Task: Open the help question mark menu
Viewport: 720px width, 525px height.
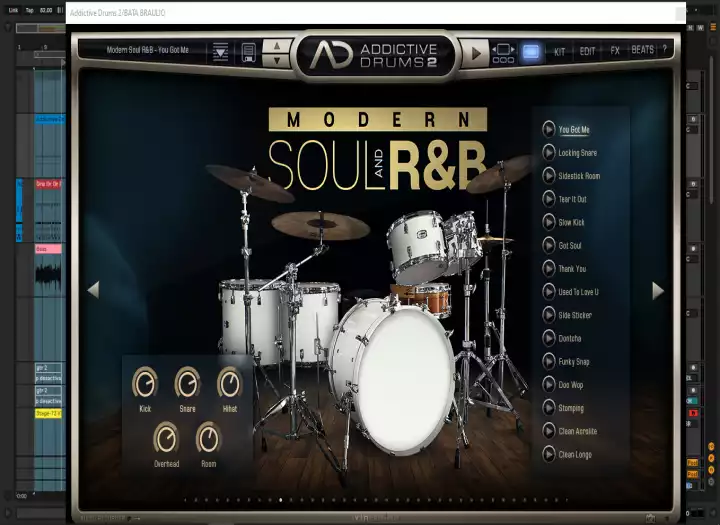Action: (664, 49)
